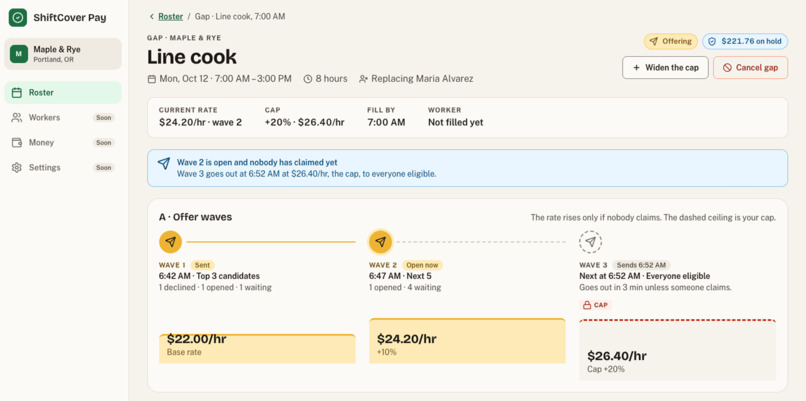Click the Line cook heading
The height and width of the screenshot is (401, 806).
tap(192, 57)
